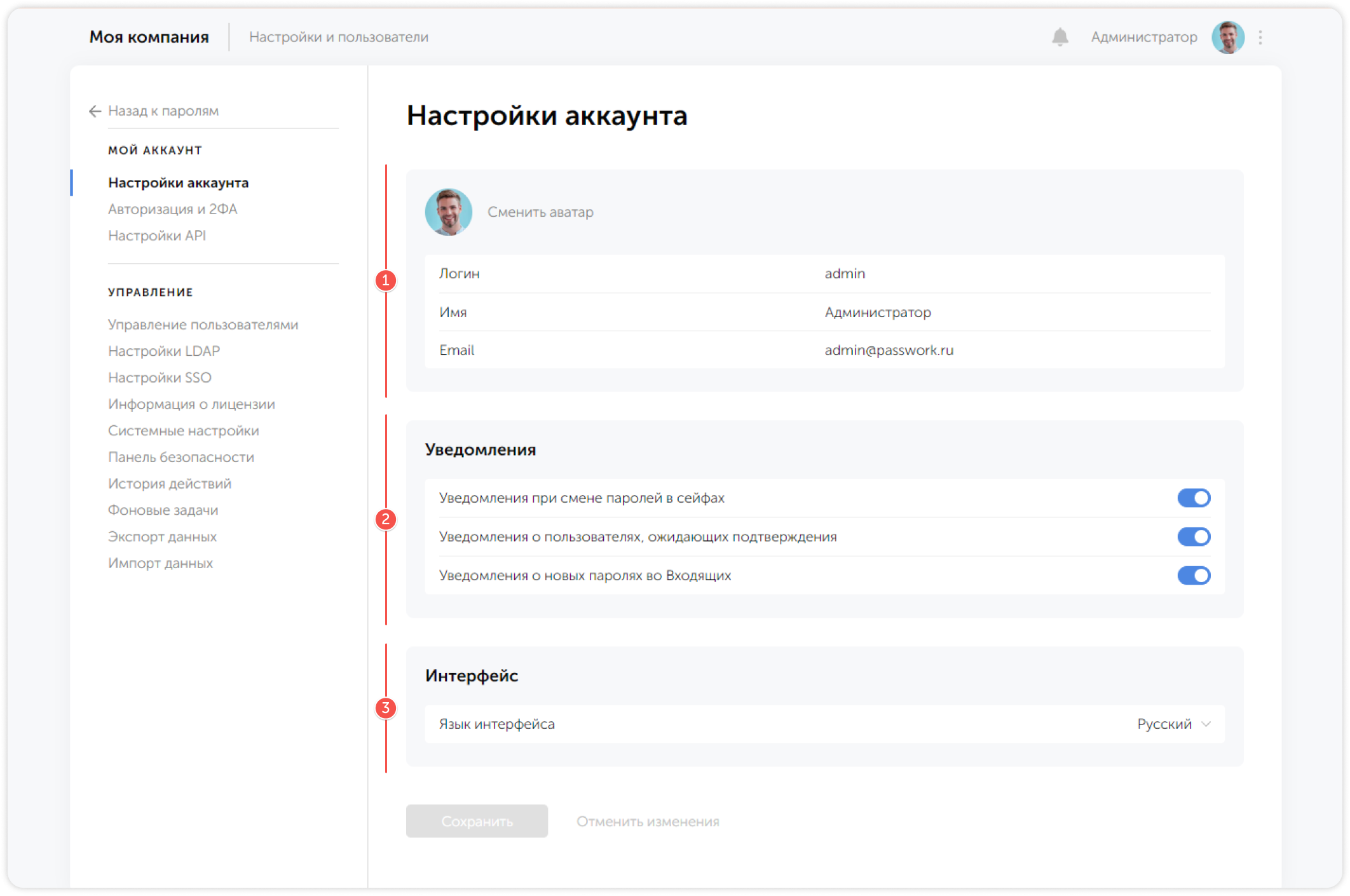This screenshot has height=896, width=1350.
Task: View 'Информация о лицензии'
Action: pyautogui.click(x=191, y=404)
